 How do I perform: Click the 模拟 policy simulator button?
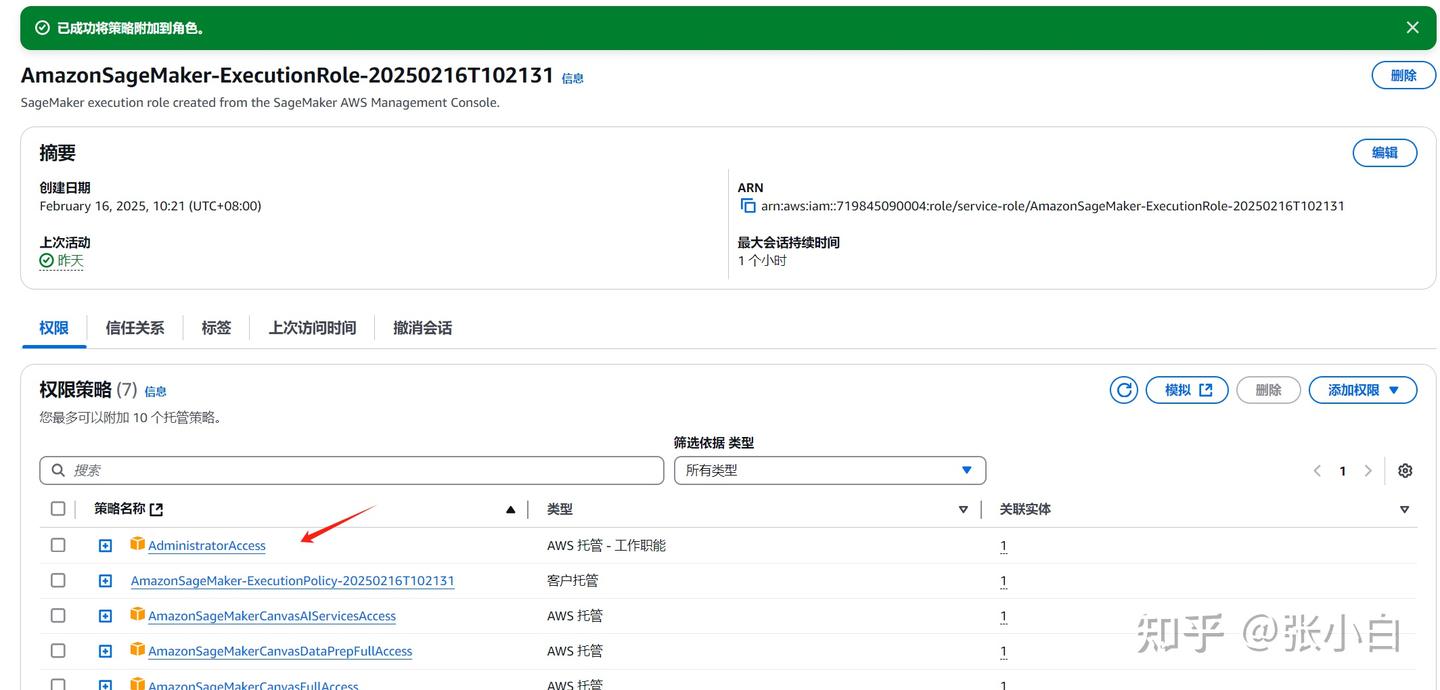(1187, 390)
